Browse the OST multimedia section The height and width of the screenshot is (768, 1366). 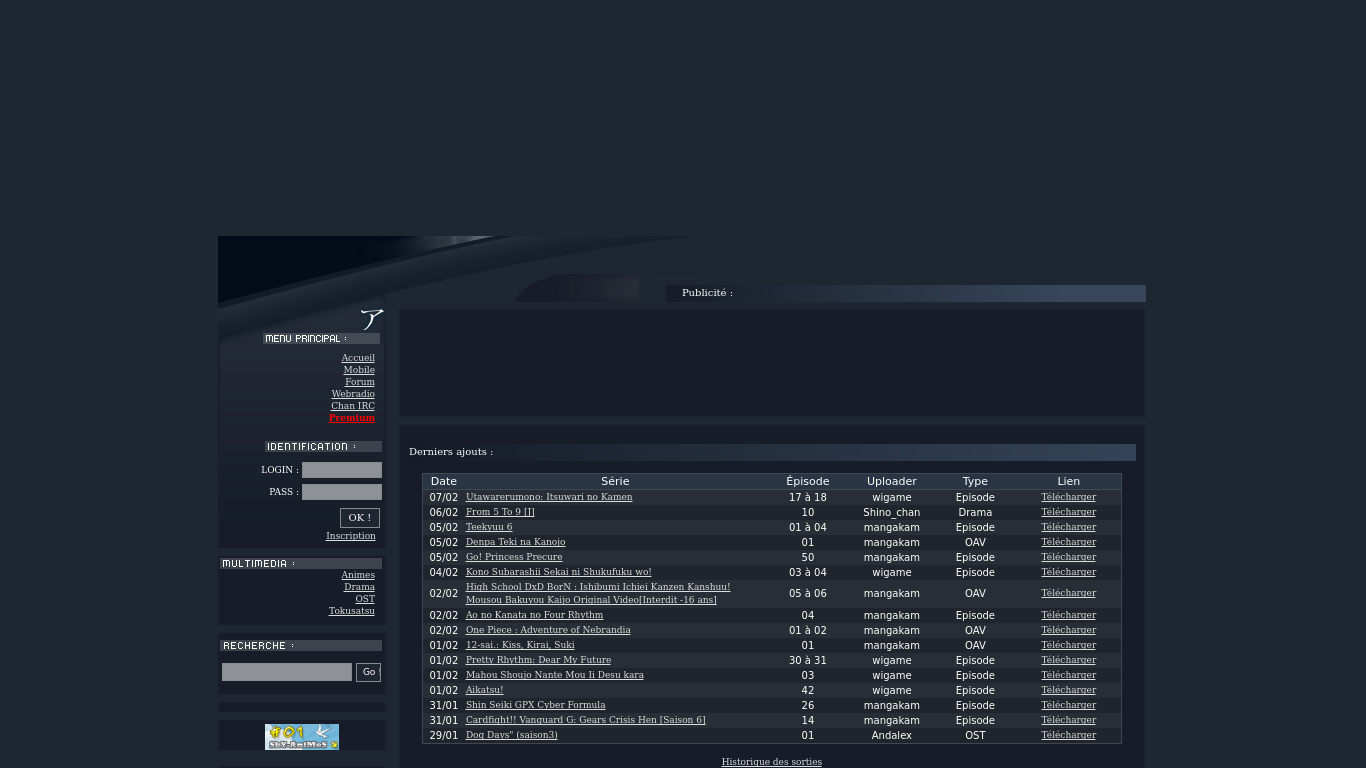[365, 599]
